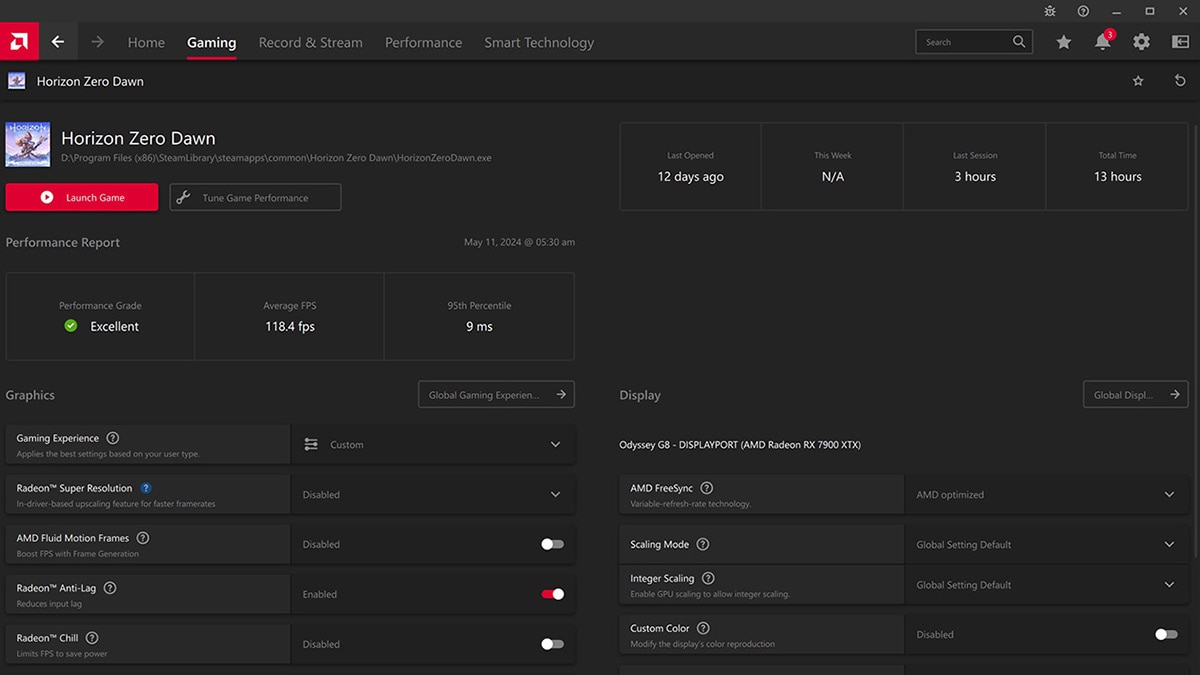Open help for Radeon Anti-Lag
Screen dimensions: 1200x675
coord(110,588)
